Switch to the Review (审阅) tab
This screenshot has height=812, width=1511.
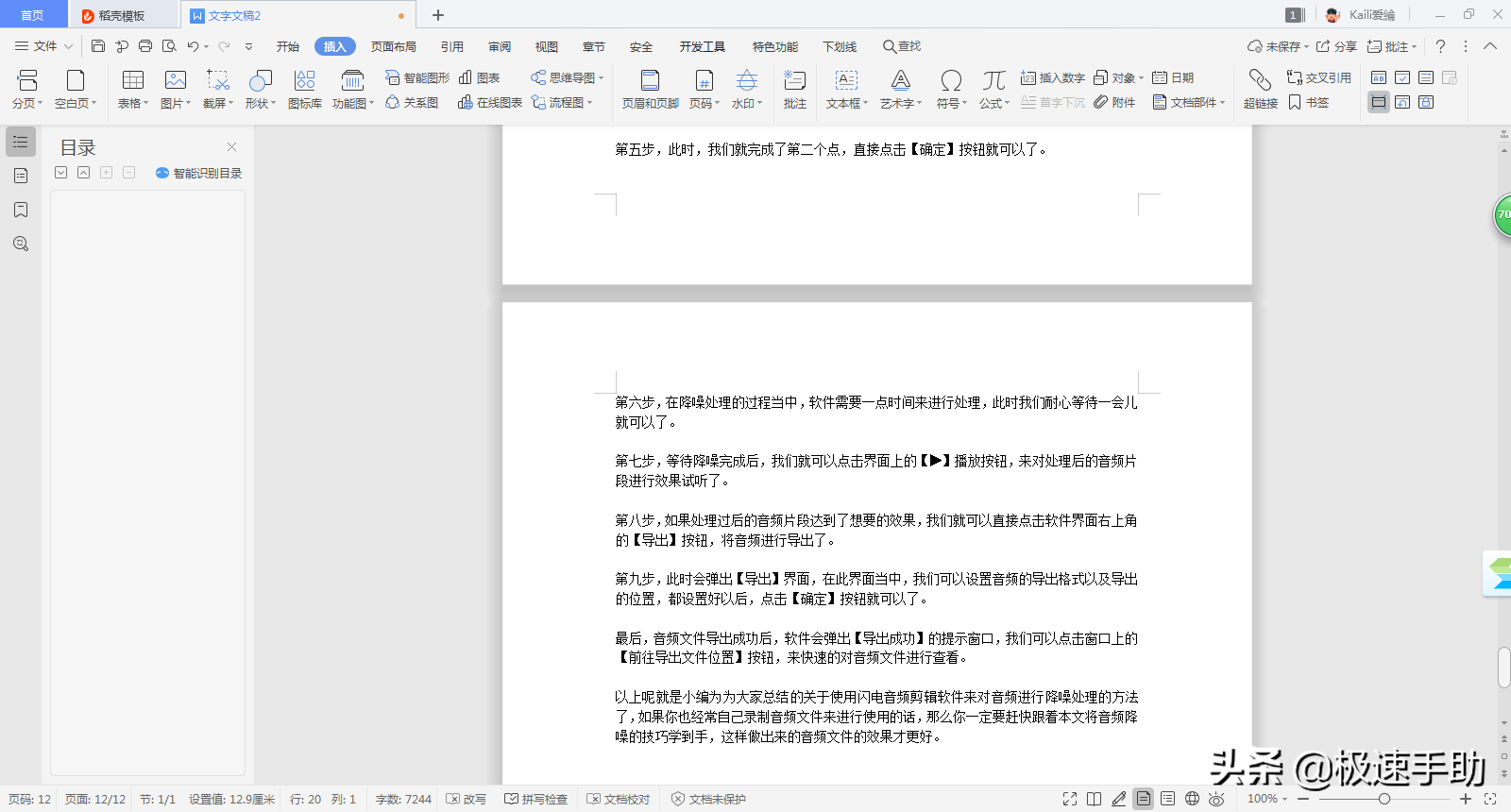[500, 46]
